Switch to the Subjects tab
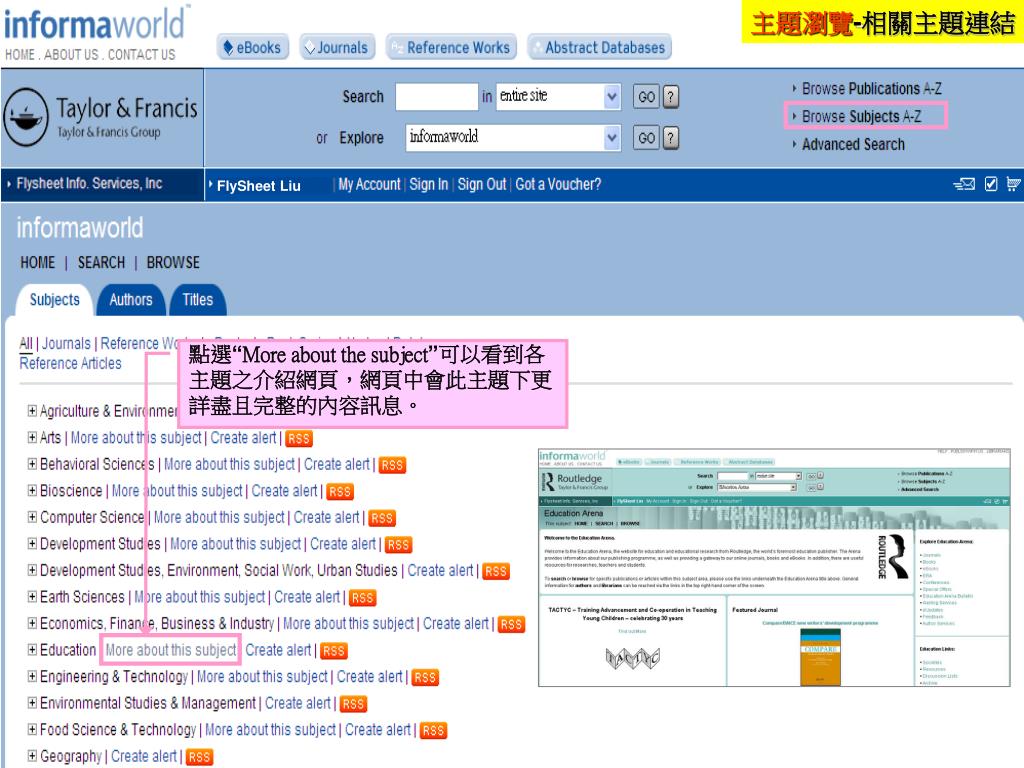Viewport: 1024px width, 768px height. click(54, 300)
